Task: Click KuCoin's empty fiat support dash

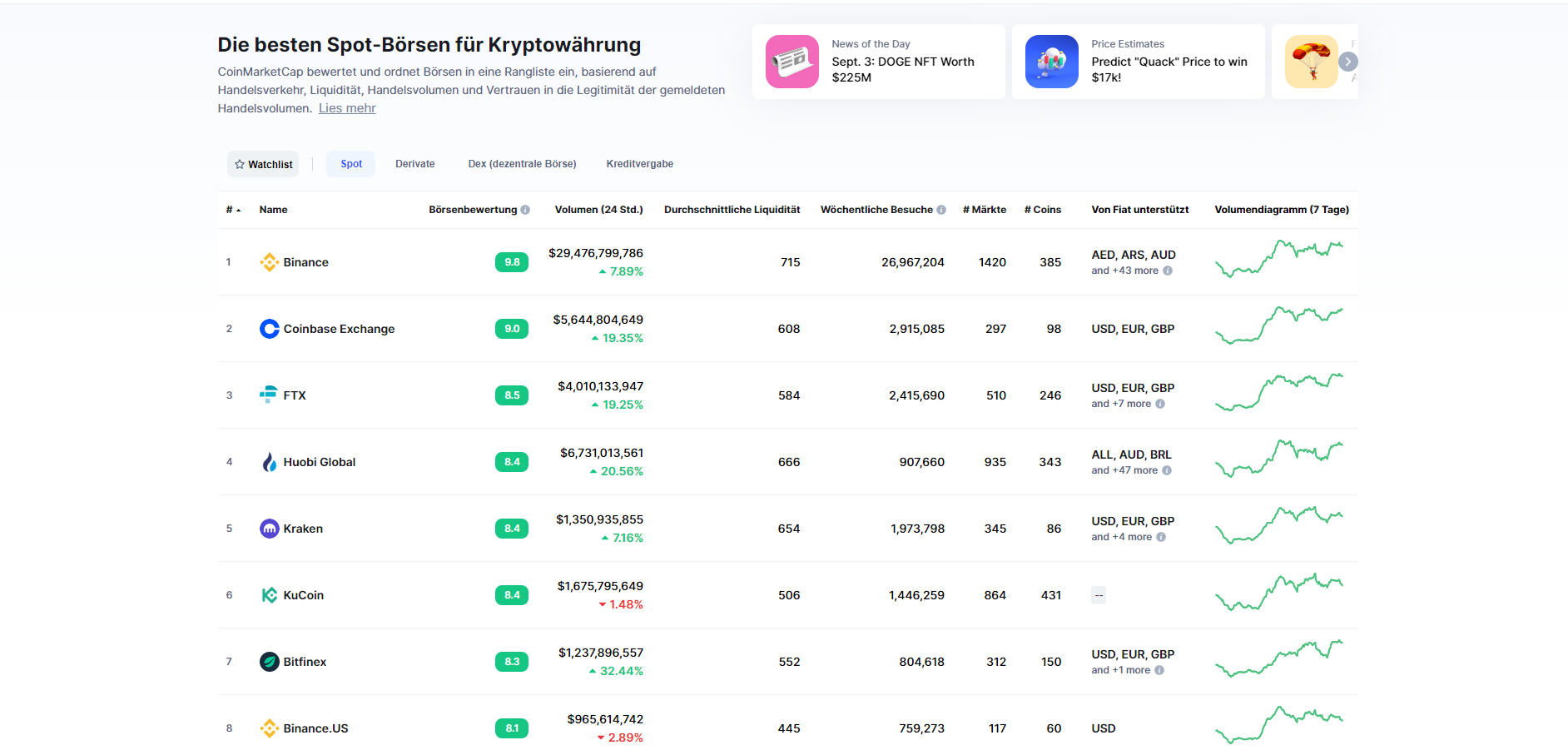Action: (x=1099, y=595)
